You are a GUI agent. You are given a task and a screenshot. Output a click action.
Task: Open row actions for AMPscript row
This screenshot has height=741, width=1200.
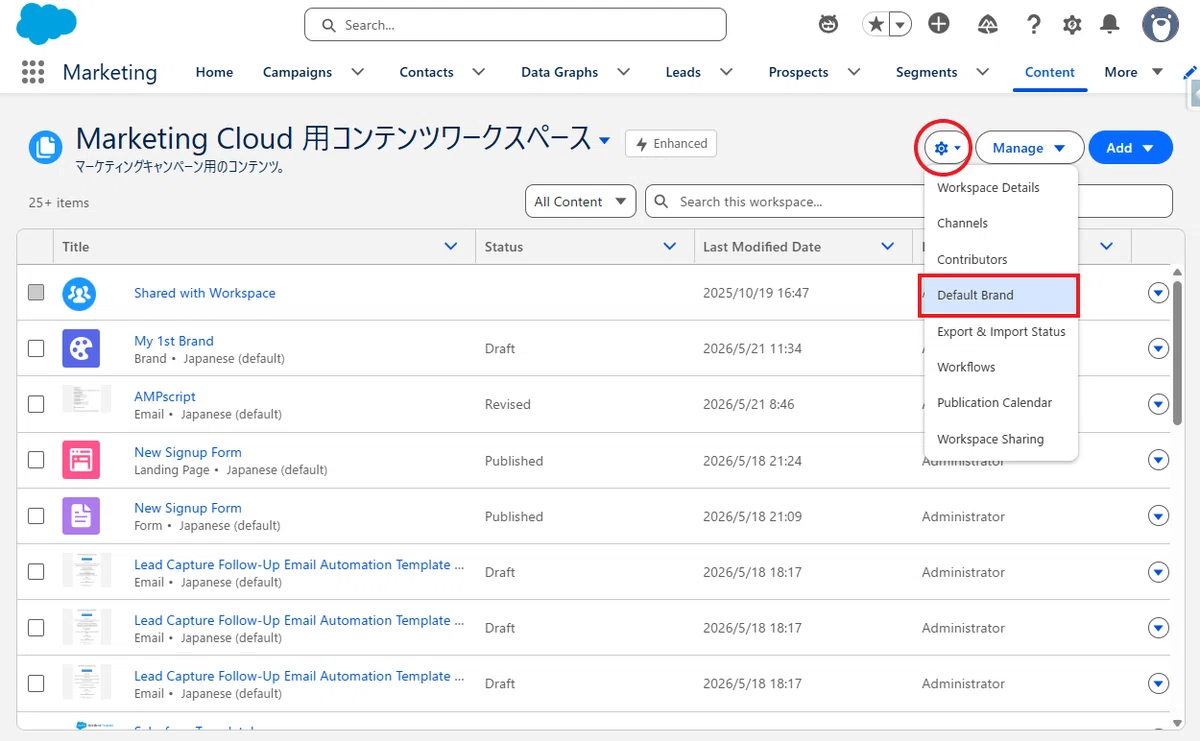click(x=1159, y=404)
